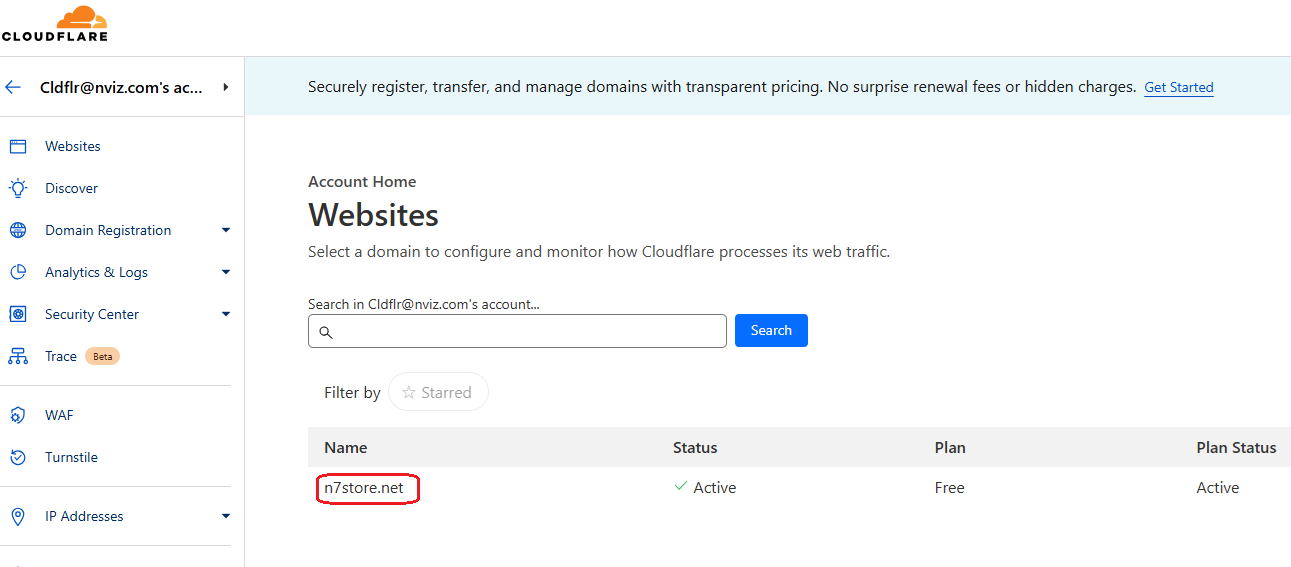
Task: Toggle the Starred filter
Action: [437, 392]
